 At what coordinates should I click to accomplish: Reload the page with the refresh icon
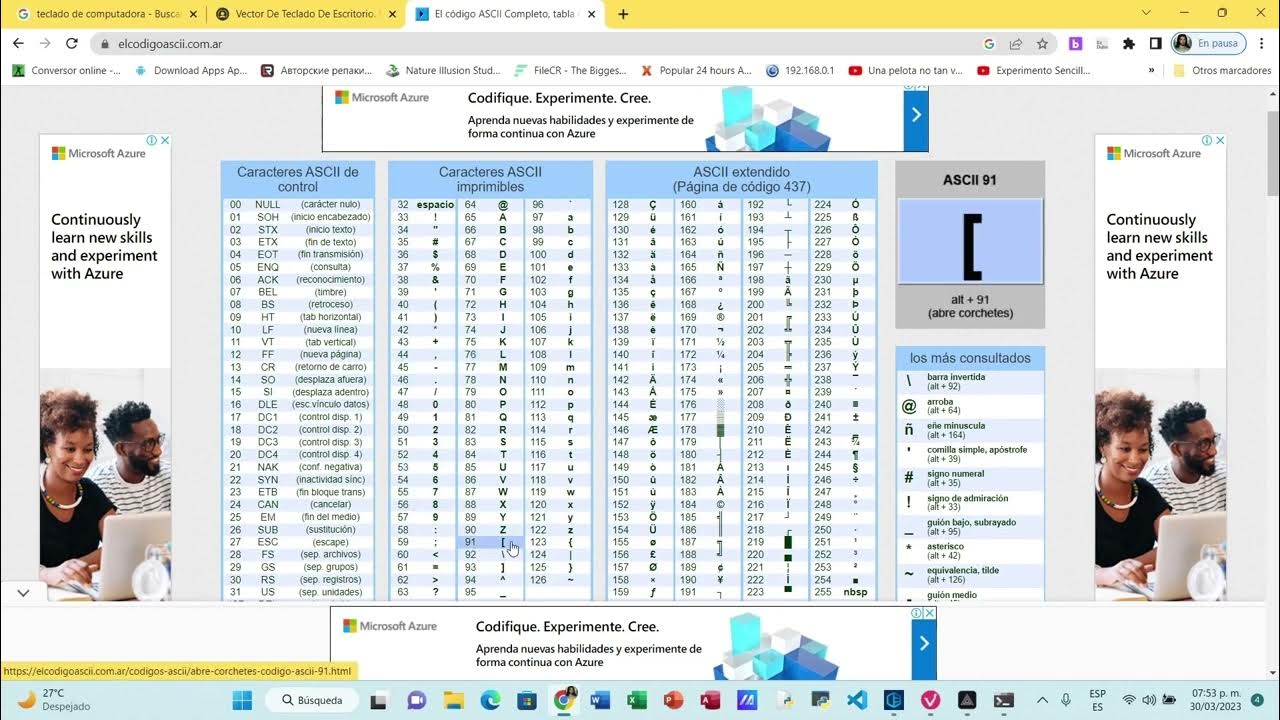(71, 44)
